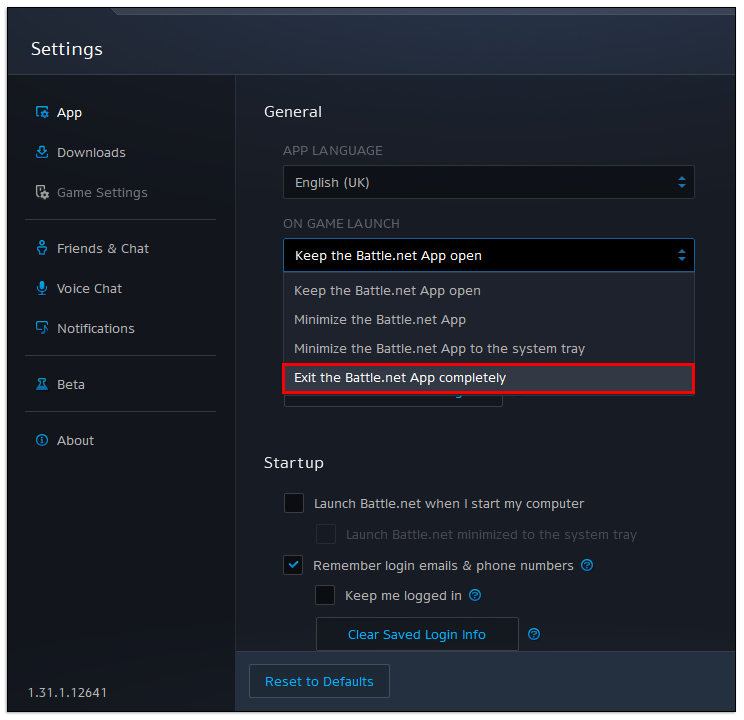Click the Friends & Chat person icon
The image size is (744, 720).
[42, 248]
